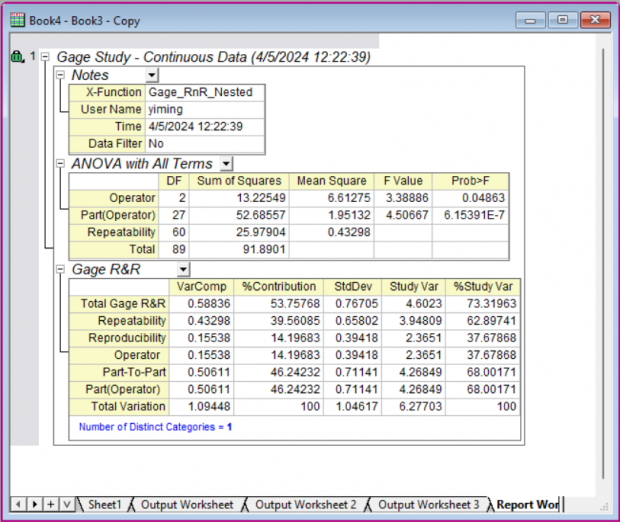Close the Book4 window

(x=595, y=20)
